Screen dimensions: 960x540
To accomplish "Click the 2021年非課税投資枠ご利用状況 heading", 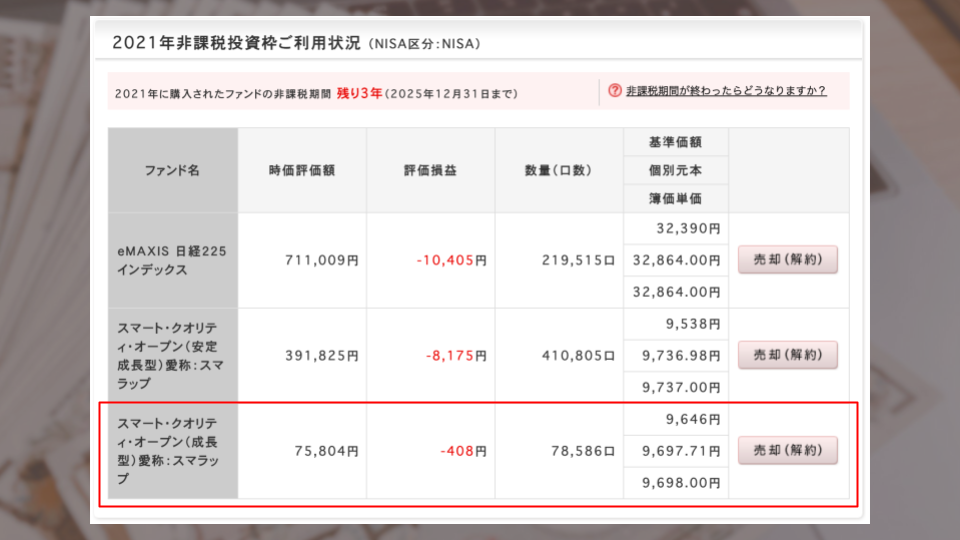I will (x=237, y=43).
